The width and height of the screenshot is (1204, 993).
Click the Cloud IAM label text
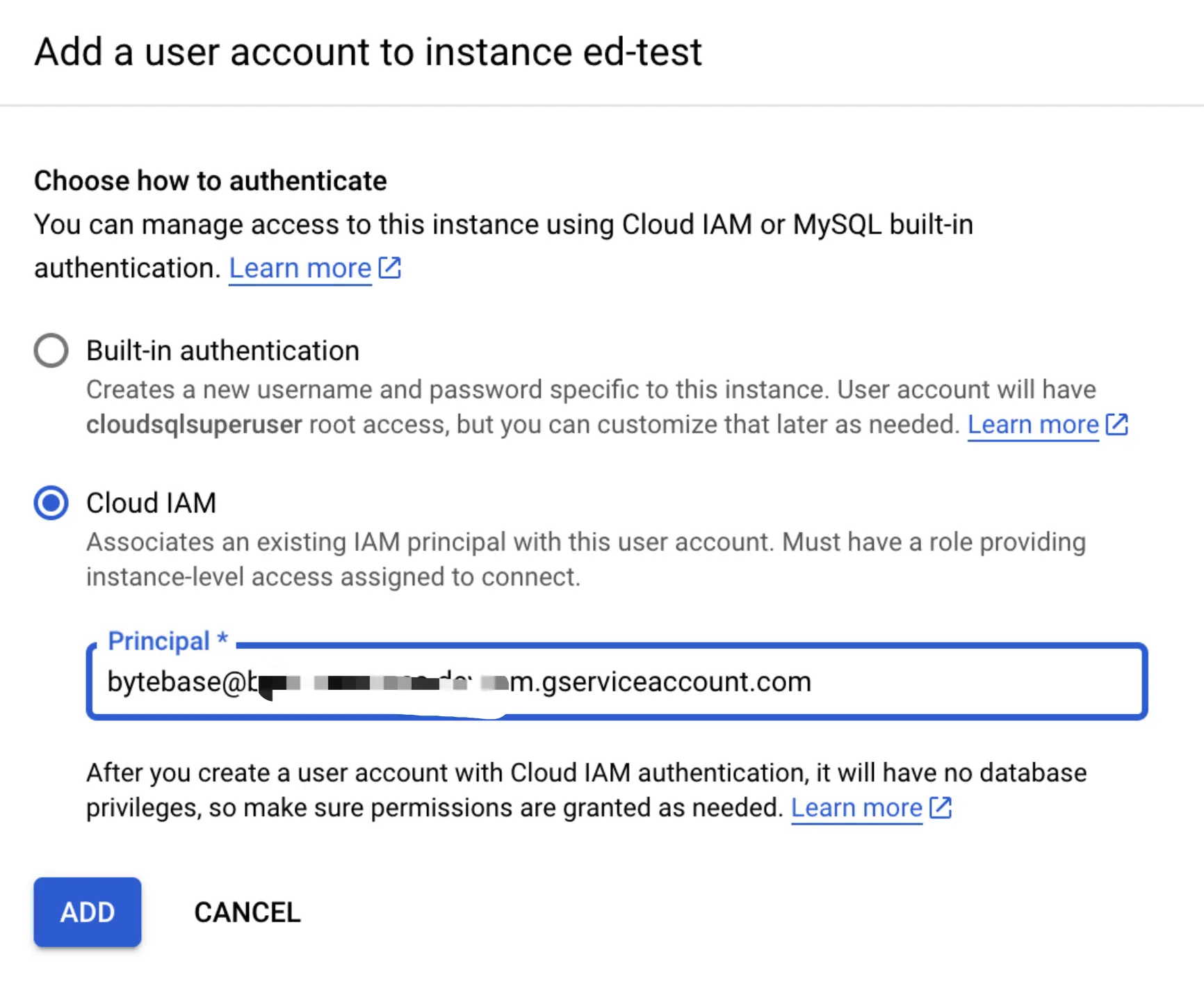coord(152,503)
